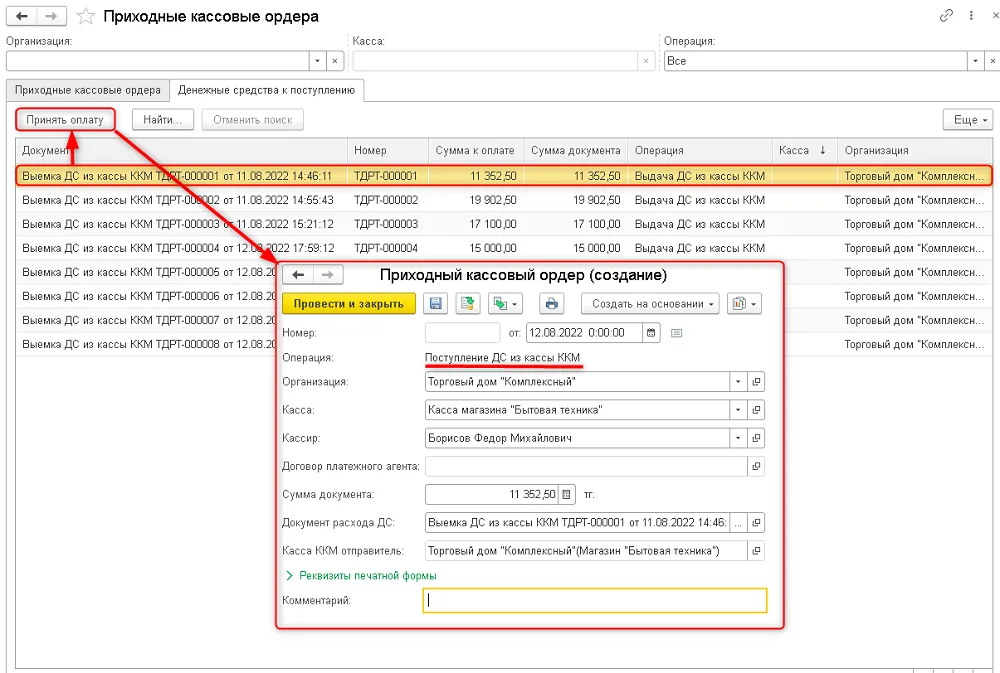Expand Реквизиты печатной формы section
The width and height of the screenshot is (1000, 673).
[361, 575]
